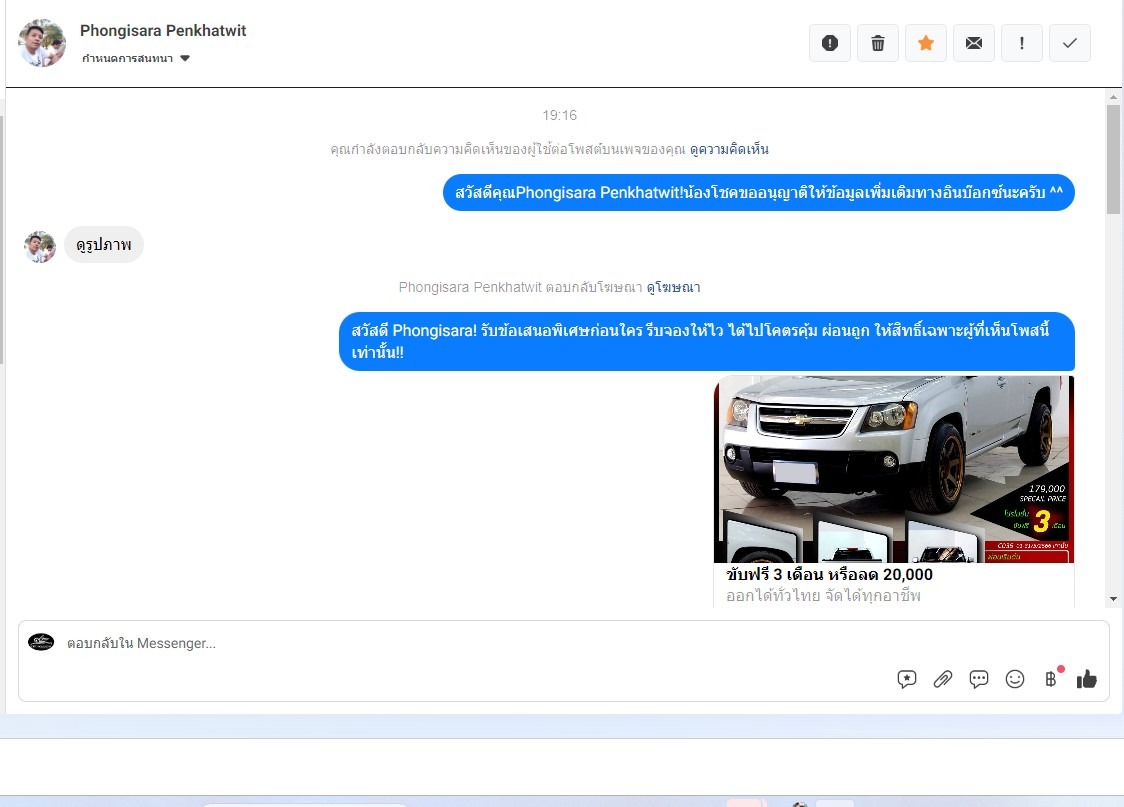Send a thumbs-up like
This screenshot has height=807, width=1124.
tap(1087, 679)
